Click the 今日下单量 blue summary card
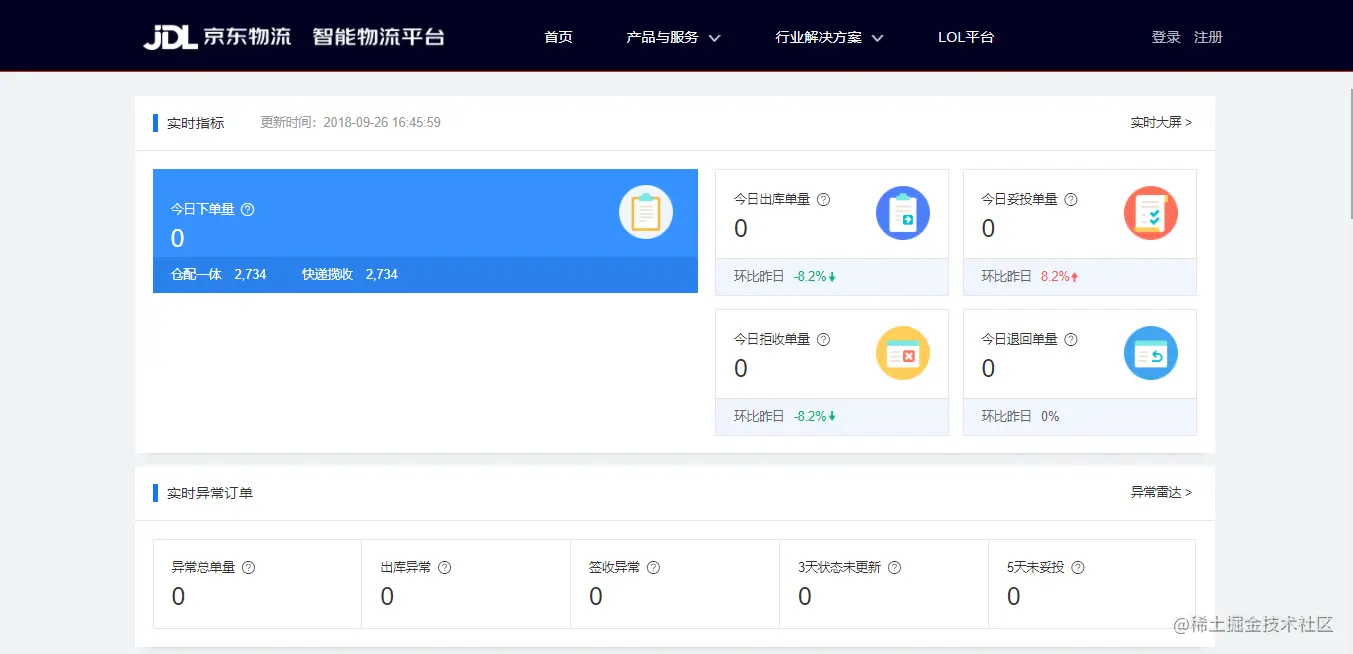This screenshot has width=1353, height=654. pyautogui.click(x=425, y=231)
